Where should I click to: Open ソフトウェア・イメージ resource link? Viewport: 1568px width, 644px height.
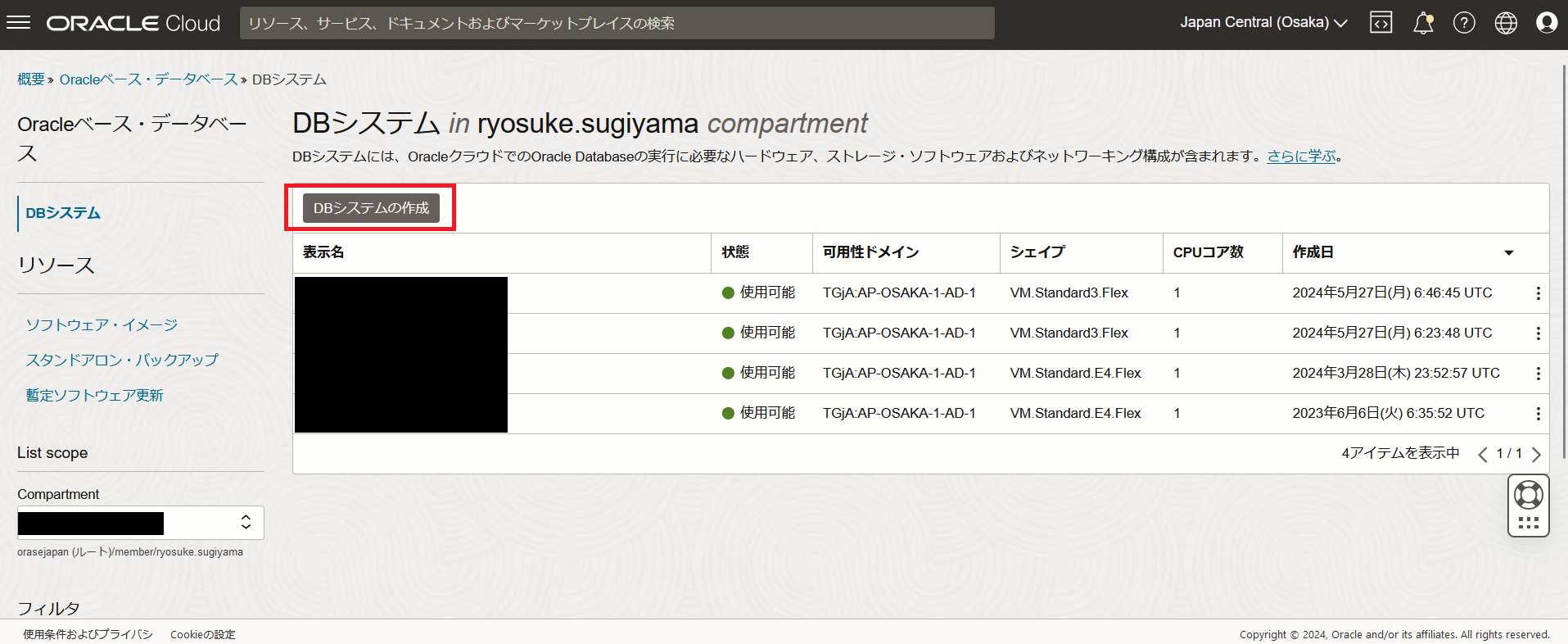(x=102, y=325)
